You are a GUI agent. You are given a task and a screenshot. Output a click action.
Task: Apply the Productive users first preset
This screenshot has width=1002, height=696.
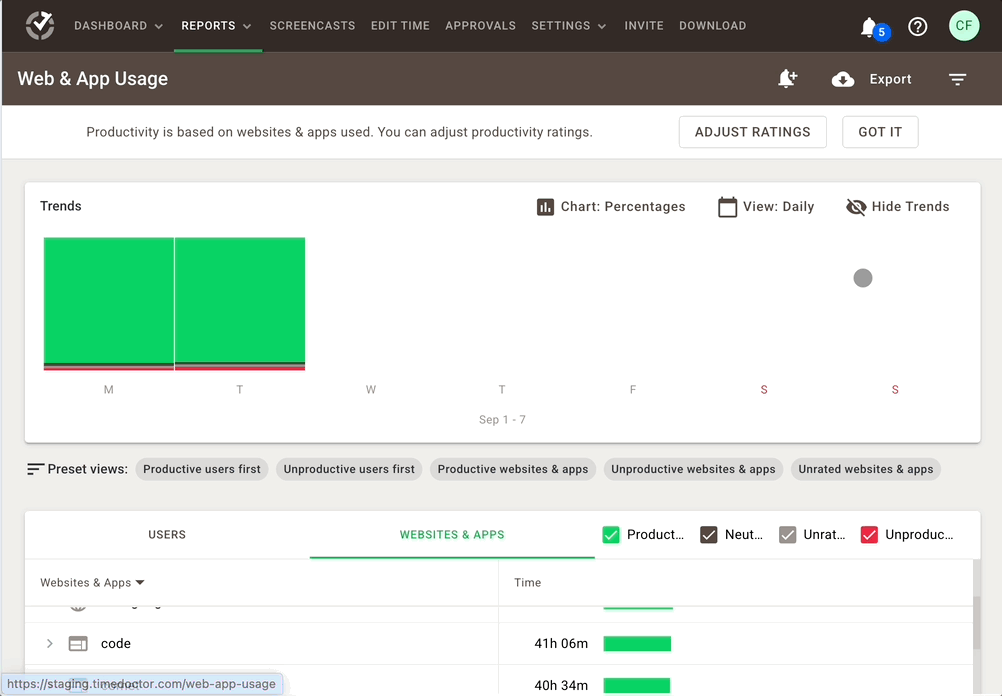tap(202, 469)
